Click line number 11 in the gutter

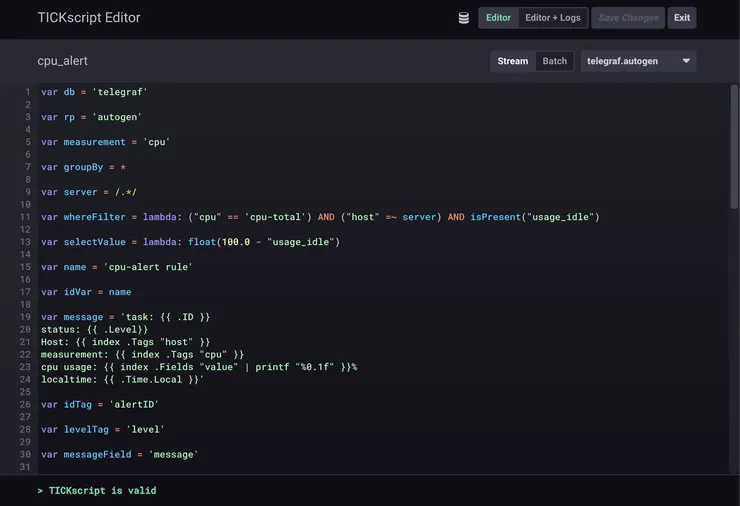25,217
